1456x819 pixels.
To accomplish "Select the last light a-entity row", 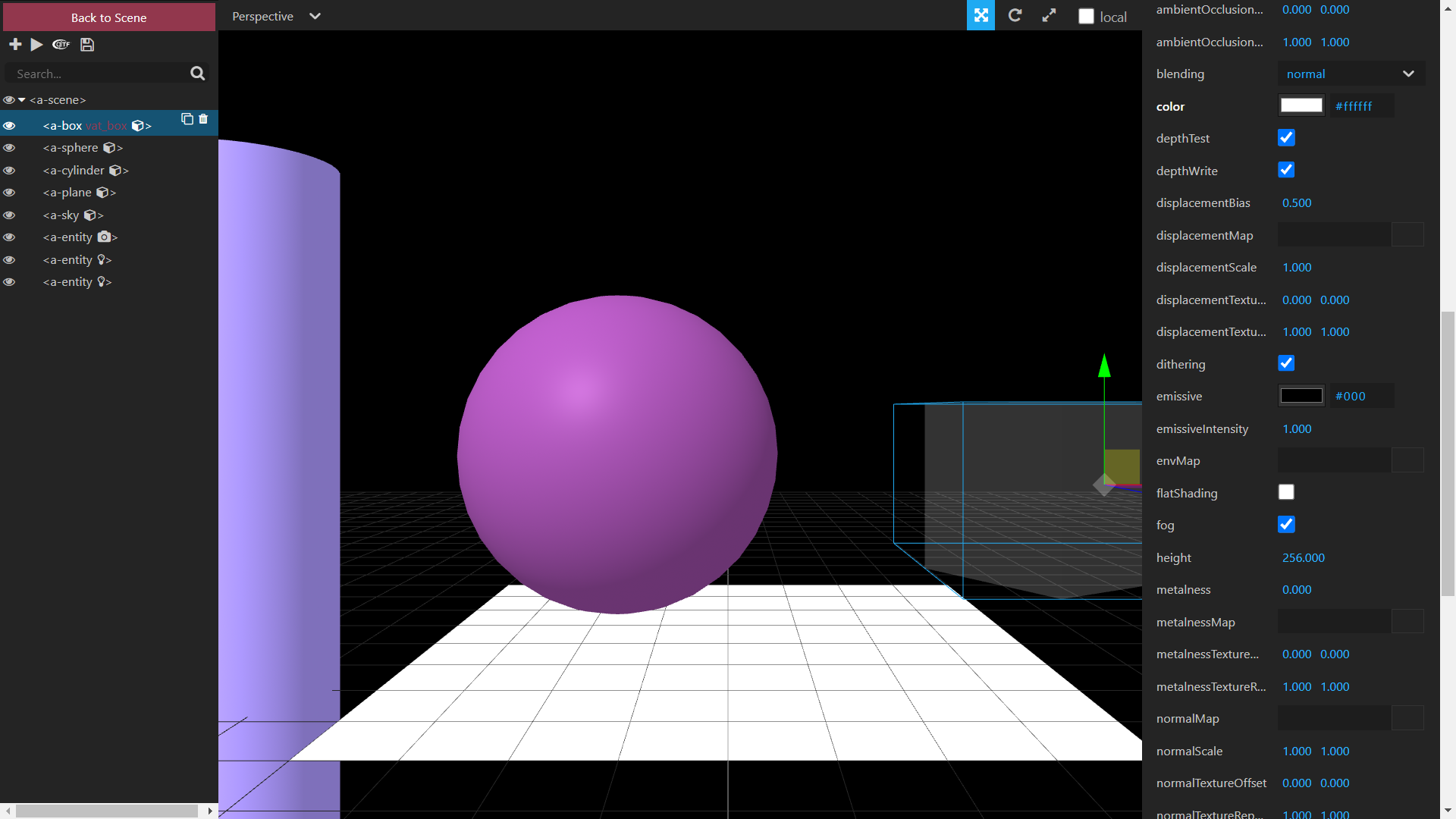I will point(109,282).
